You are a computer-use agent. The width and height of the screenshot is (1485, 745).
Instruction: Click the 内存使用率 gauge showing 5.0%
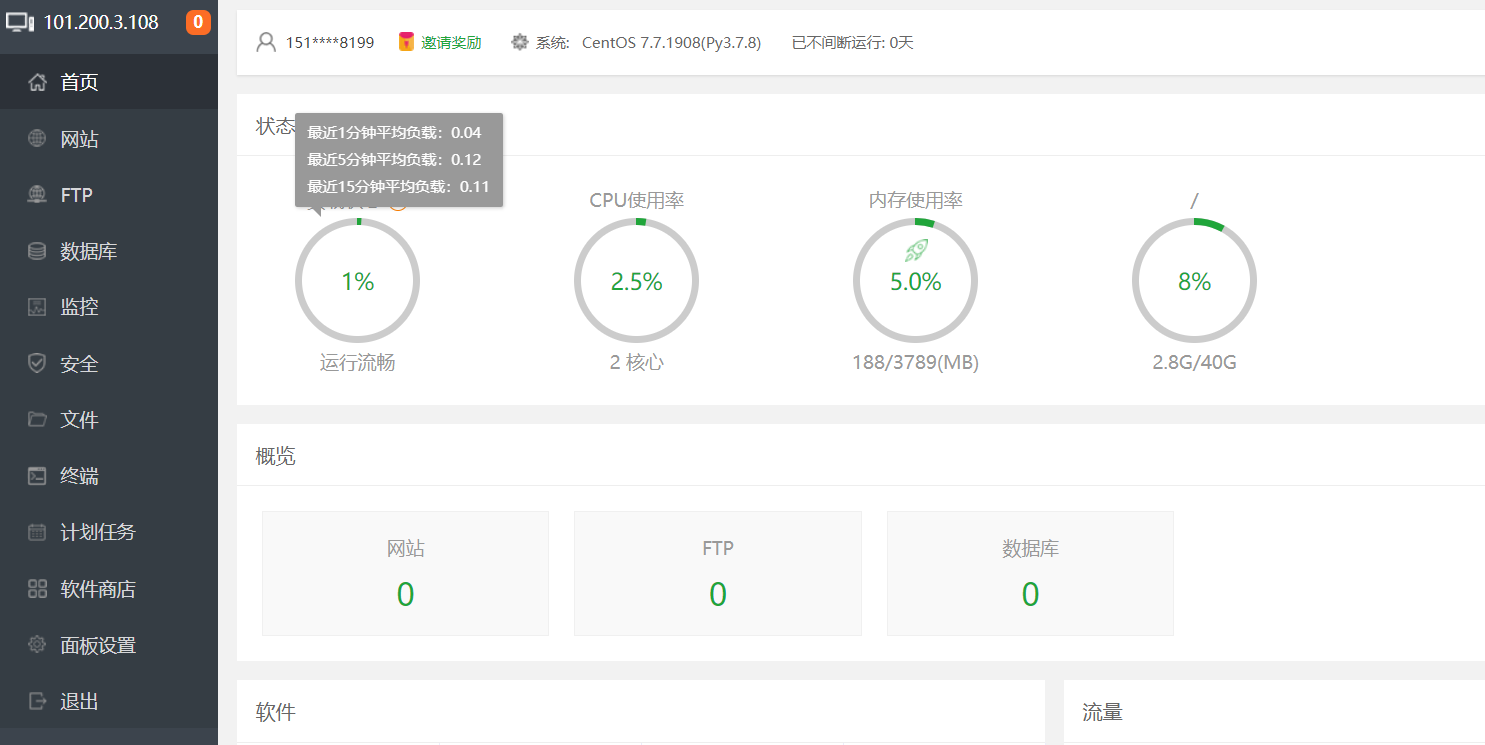tap(915, 281)
